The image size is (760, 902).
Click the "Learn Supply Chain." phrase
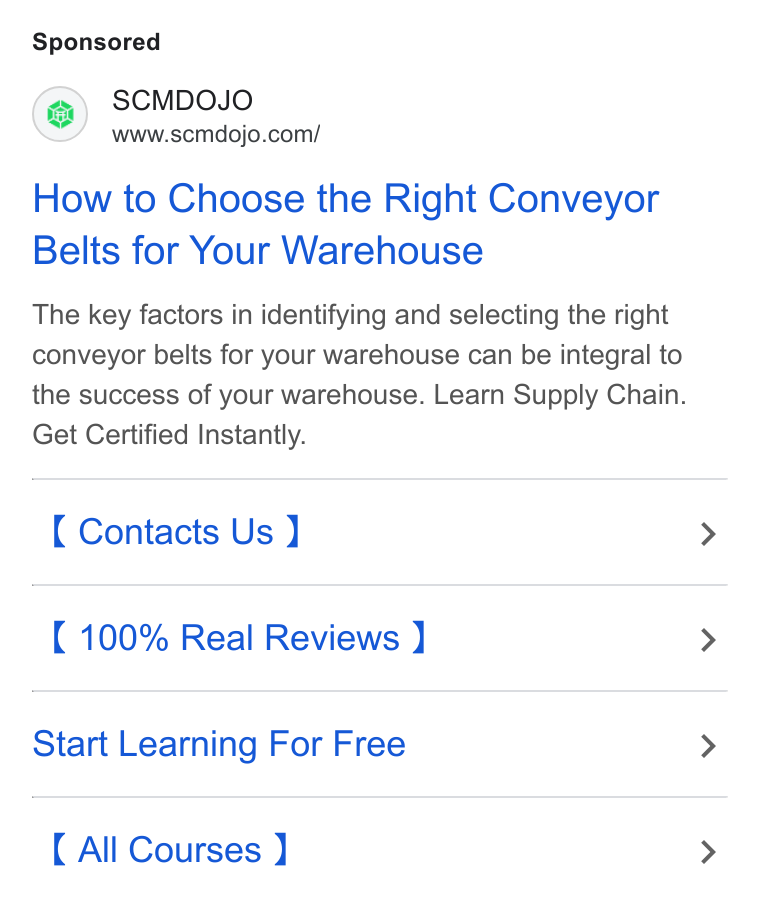tap(560, 395)
